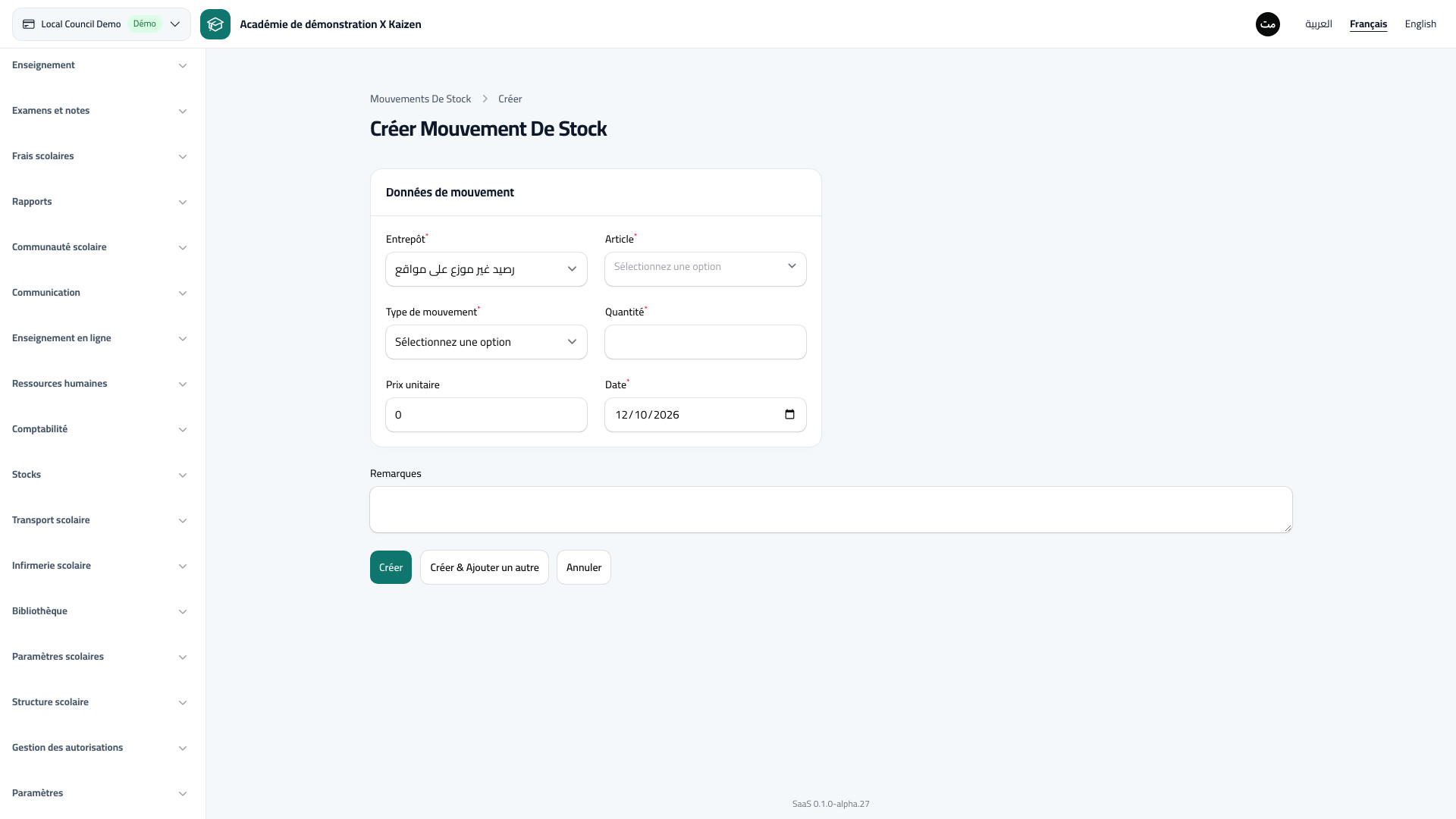Open the date picker calendar icon
1456x819 pixels.
789,415
